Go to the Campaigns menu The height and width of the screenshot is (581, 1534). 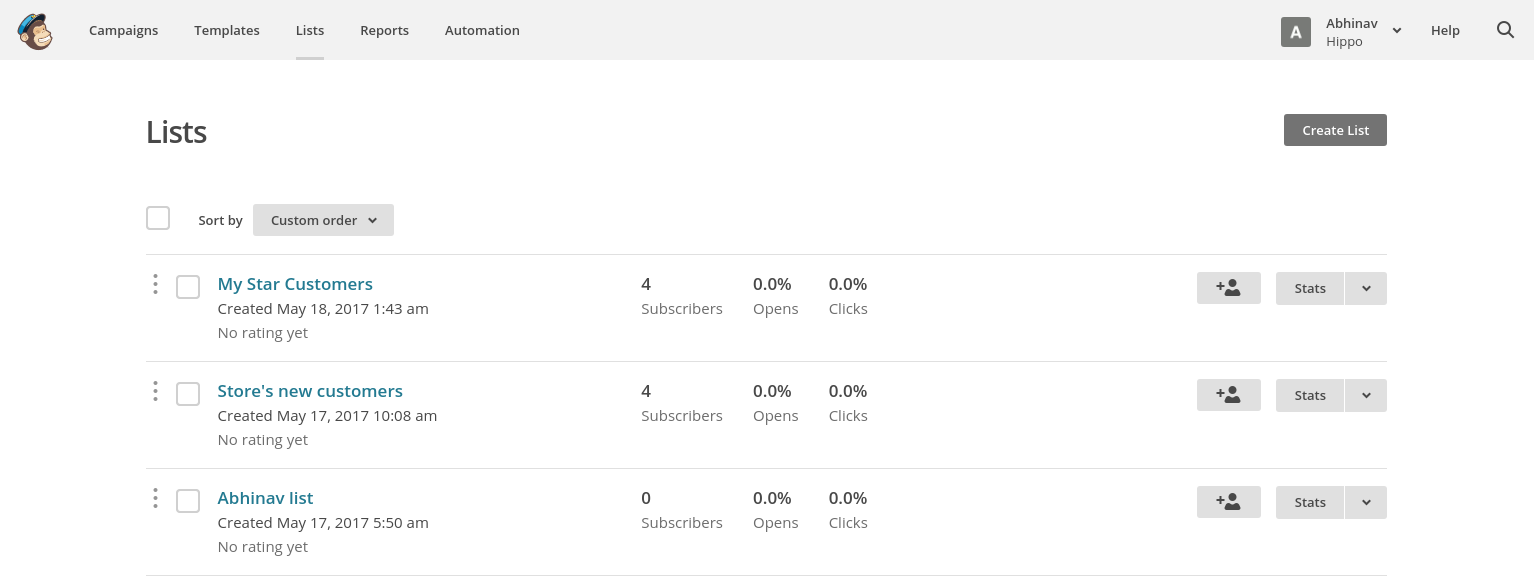tap(123, 30)
